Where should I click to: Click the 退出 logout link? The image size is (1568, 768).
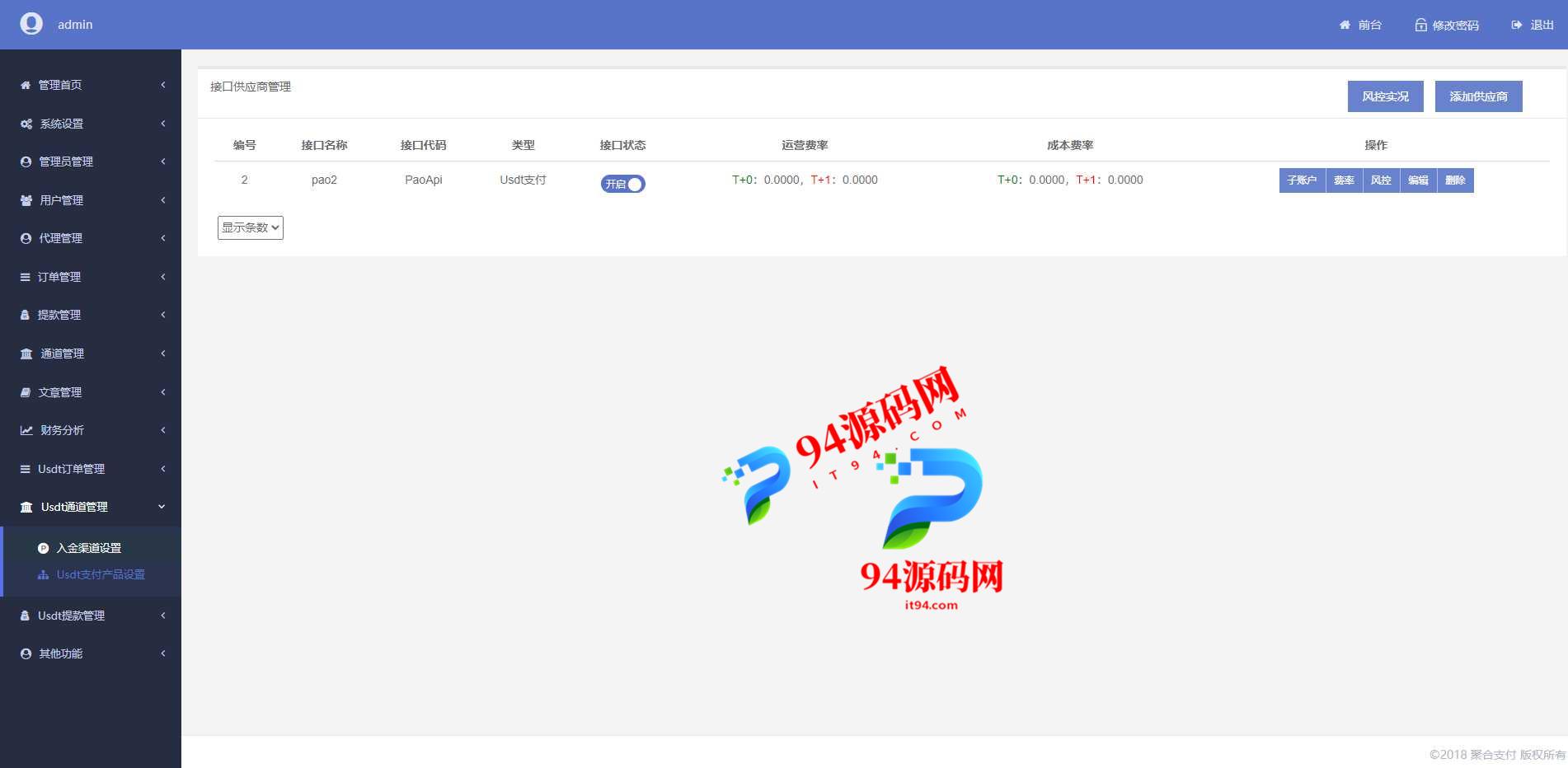click(1542, 25)
